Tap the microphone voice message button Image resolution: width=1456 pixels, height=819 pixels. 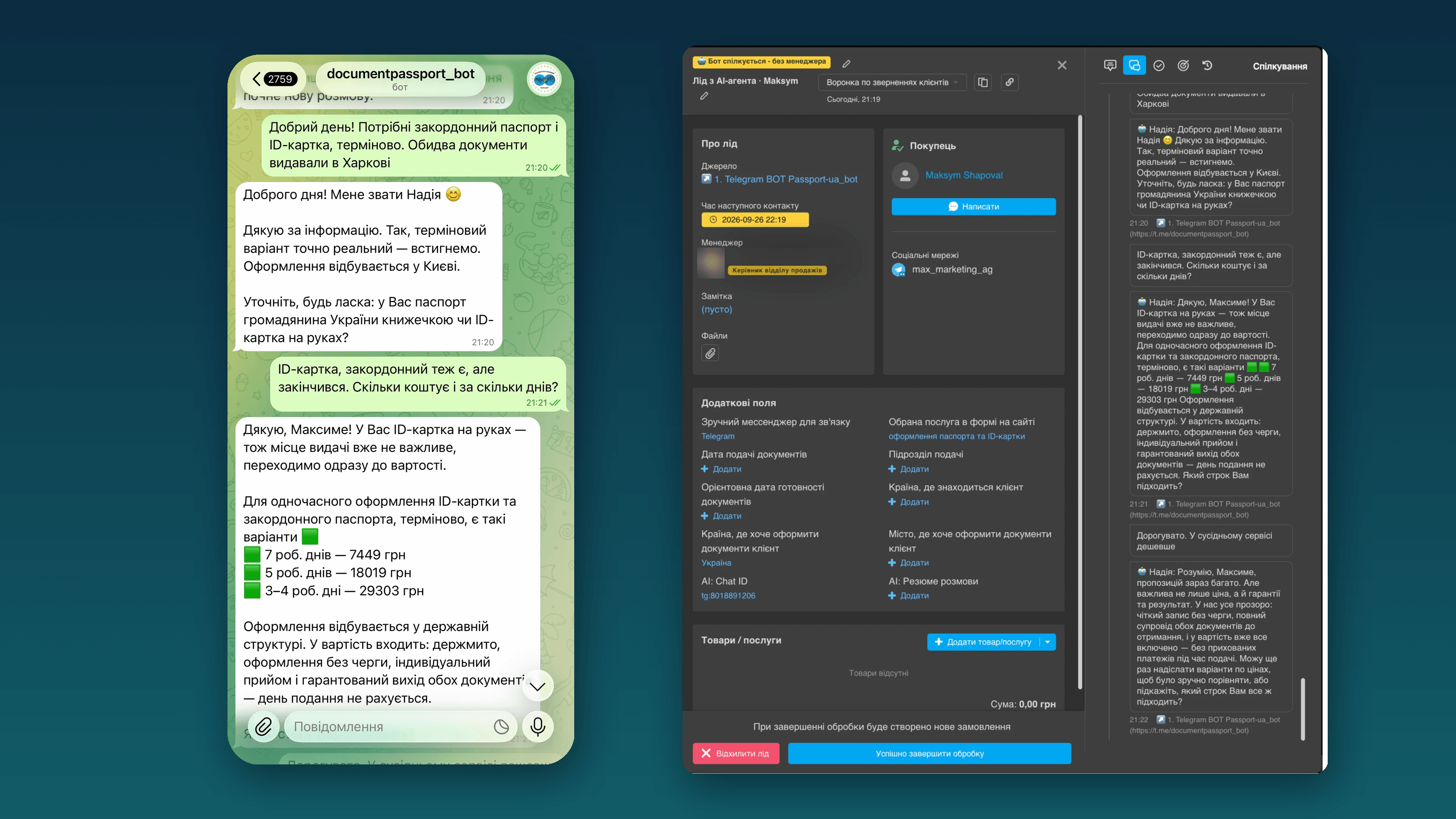point(538,726)
